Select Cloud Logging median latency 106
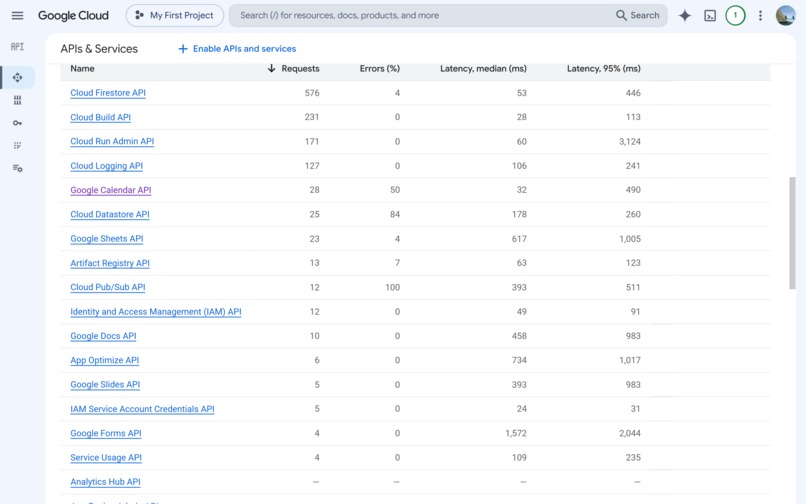The image size is (806, 504). pyautogui.click(x=519, y=166)
